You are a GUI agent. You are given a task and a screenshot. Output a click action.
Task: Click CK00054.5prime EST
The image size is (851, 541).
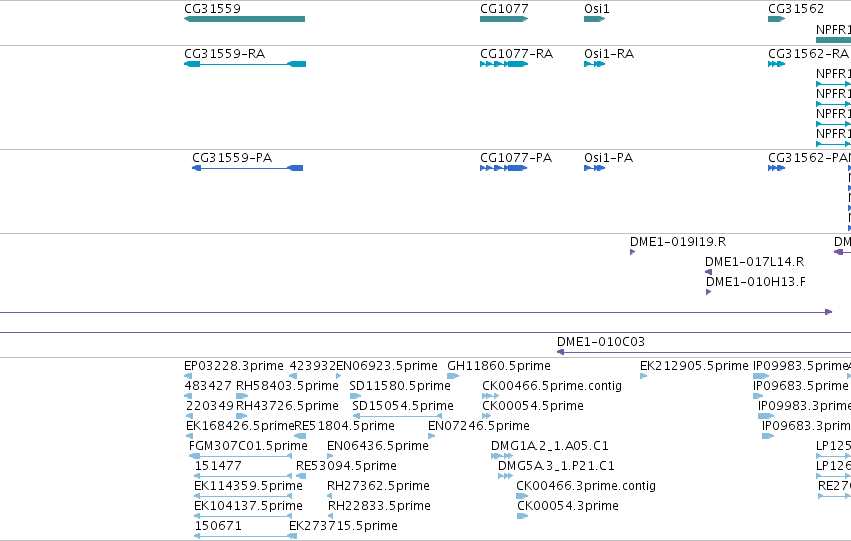486,416
